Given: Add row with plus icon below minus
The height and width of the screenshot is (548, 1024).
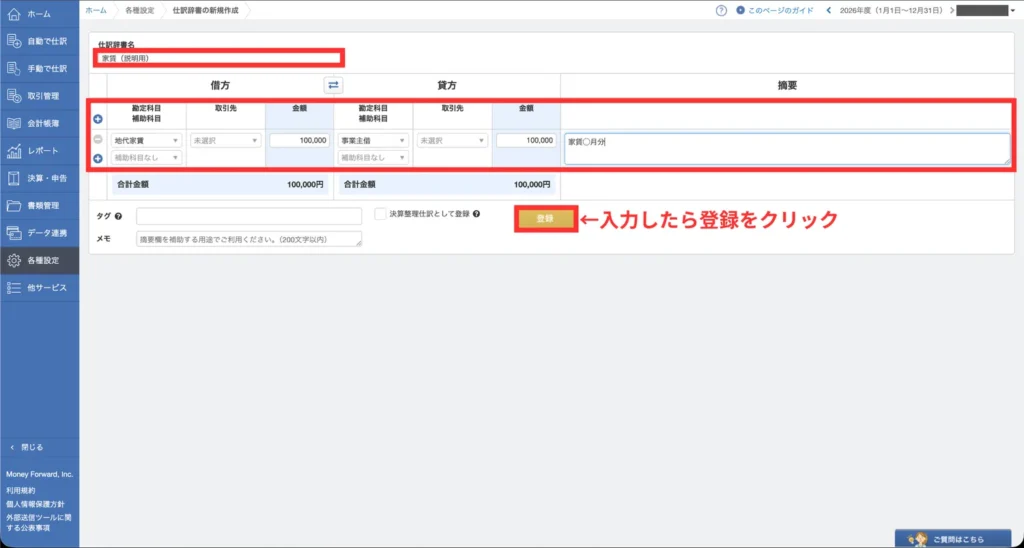Looking at the screenshot, I should point(98,159).
